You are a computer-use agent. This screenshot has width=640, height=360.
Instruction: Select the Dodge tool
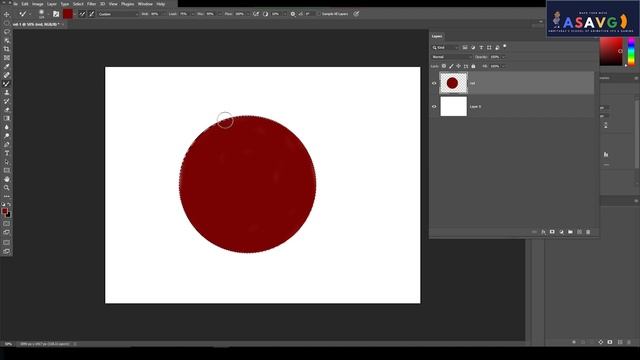[7, 136]
